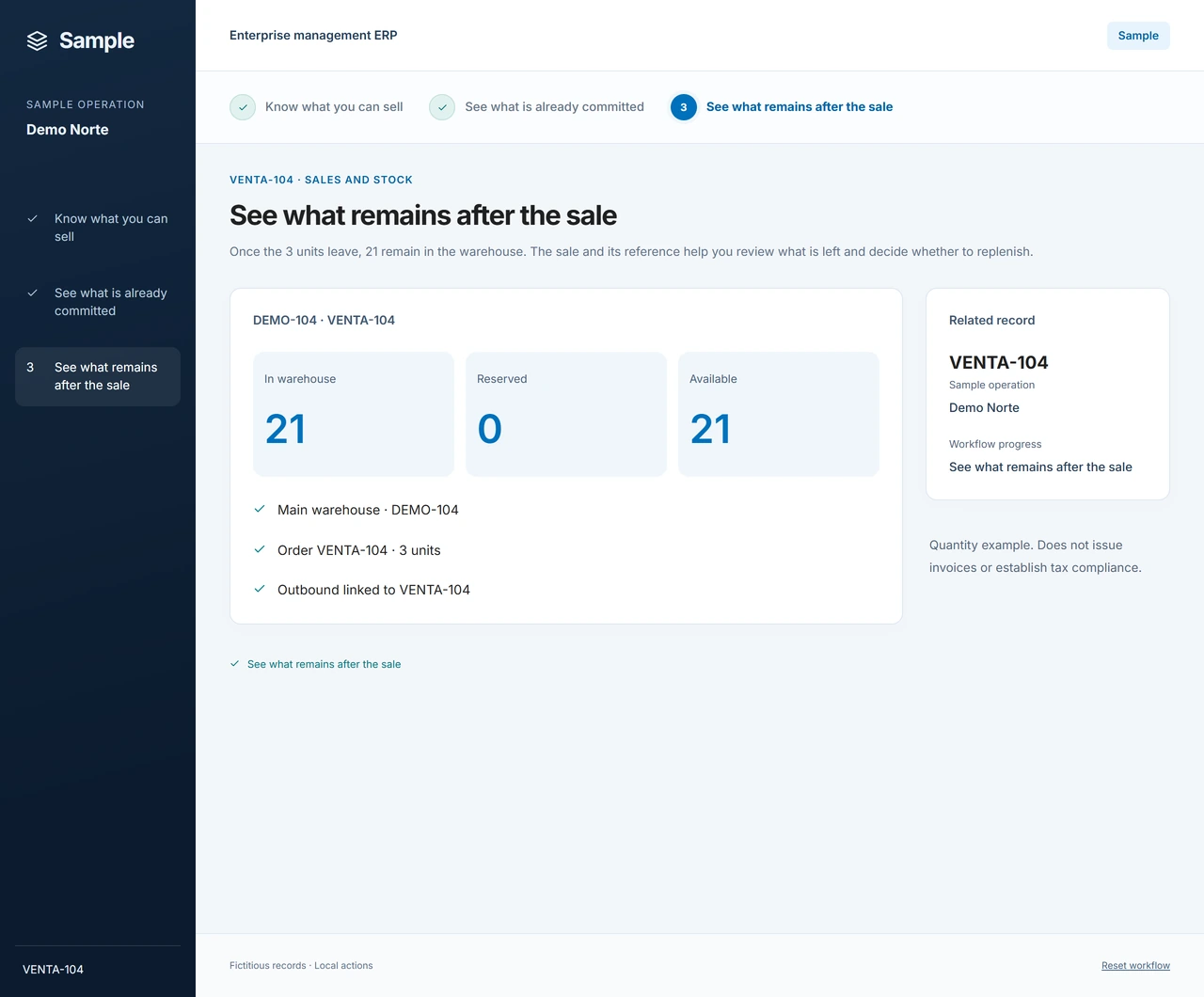1204x997 pixels.
Task: Open sidebar step 'See what is already committed'
Action: pyautogui.click(x=98, y=302)
